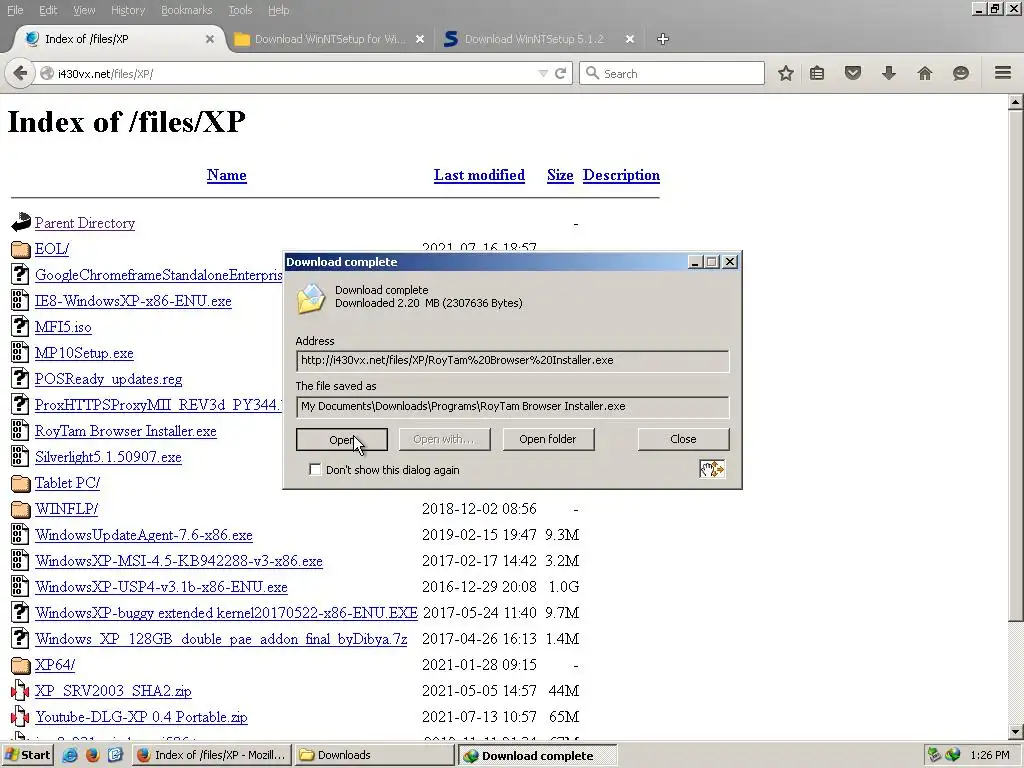This screenshot has width=1024, height=768.
Task: Click Firefox quick launch icon in taskbar
Action: (x=93, y=755)
